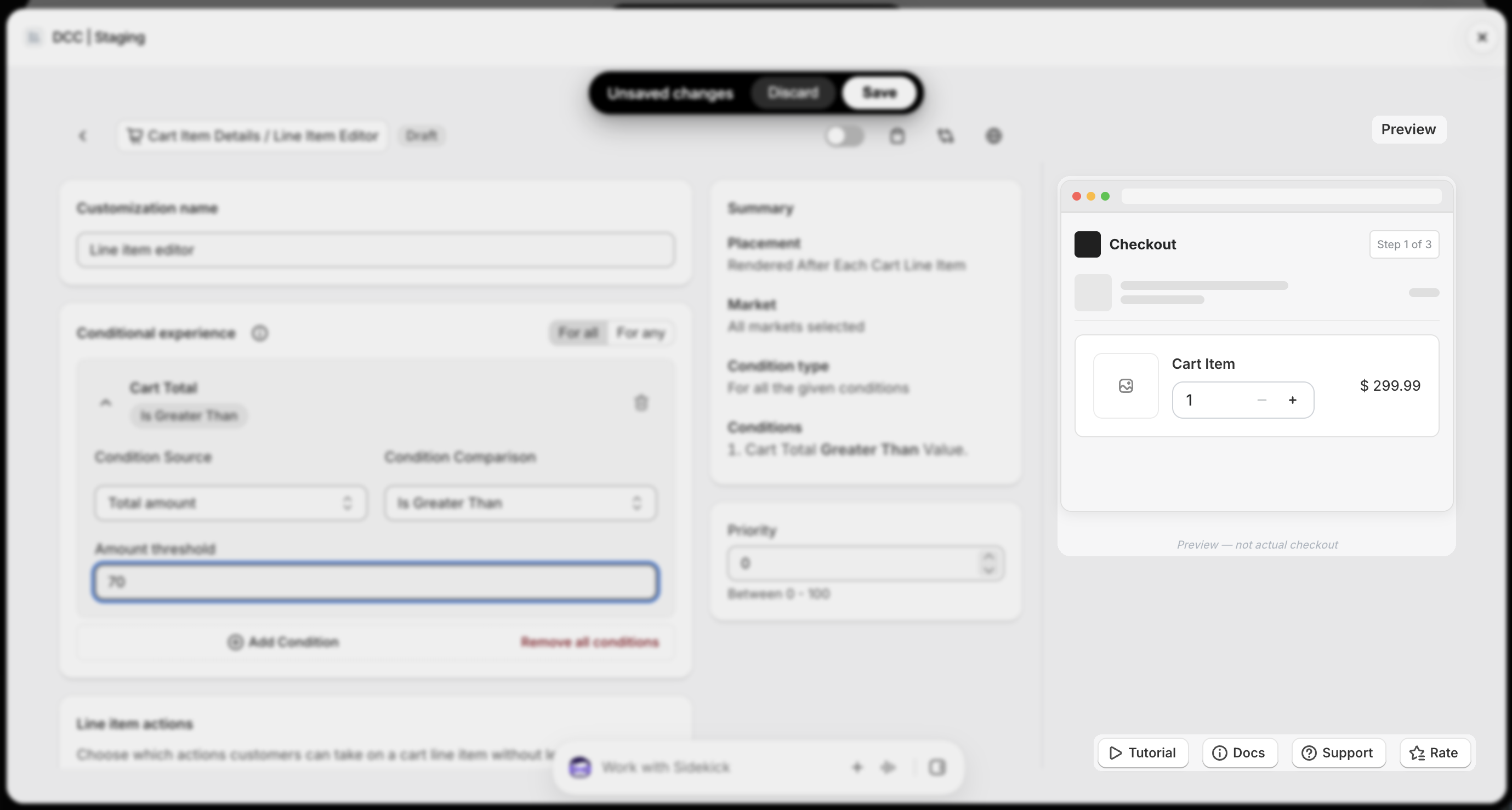Click the Cart Item Details breadcrumb
The height and width of the screenshot is (810, 1512).
pos(252,136)
